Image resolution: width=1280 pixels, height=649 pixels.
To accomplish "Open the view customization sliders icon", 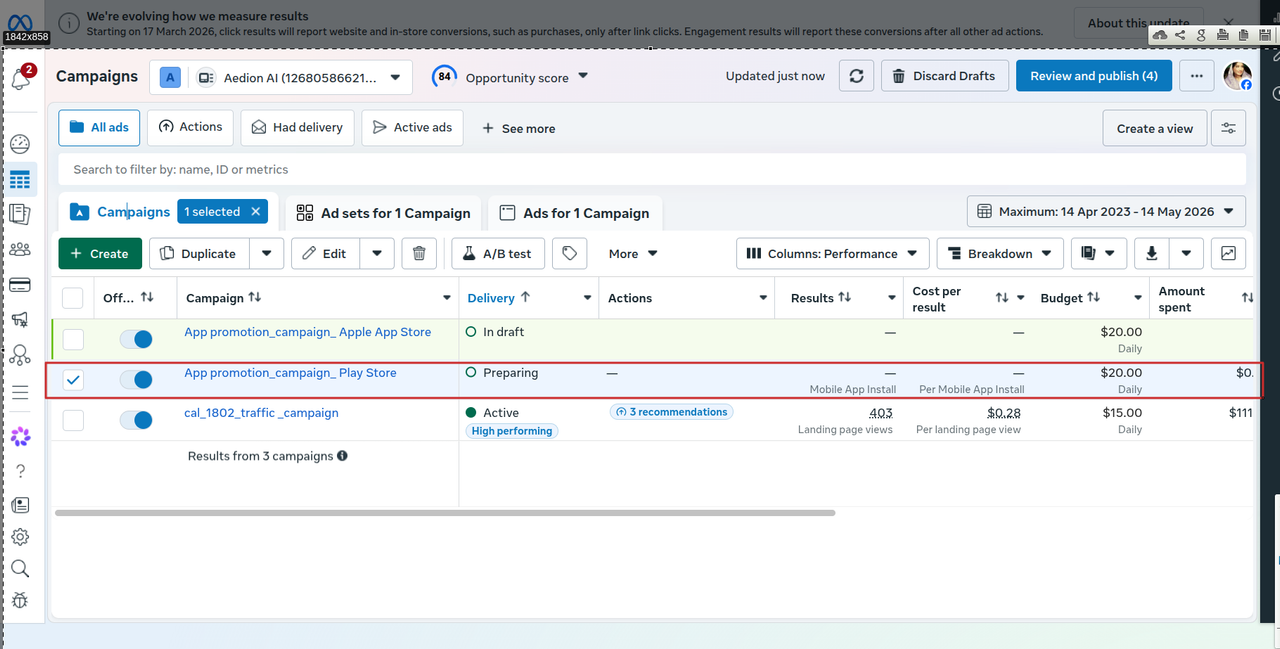I will tap(1228, 128).
